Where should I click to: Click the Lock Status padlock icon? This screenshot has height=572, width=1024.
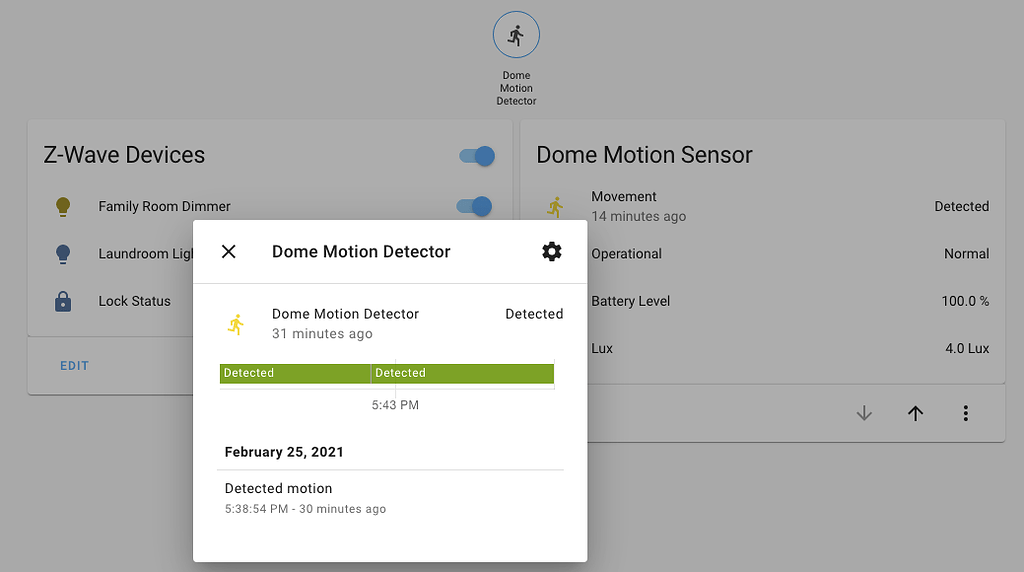pyautogui.click(x=63, y=301)
